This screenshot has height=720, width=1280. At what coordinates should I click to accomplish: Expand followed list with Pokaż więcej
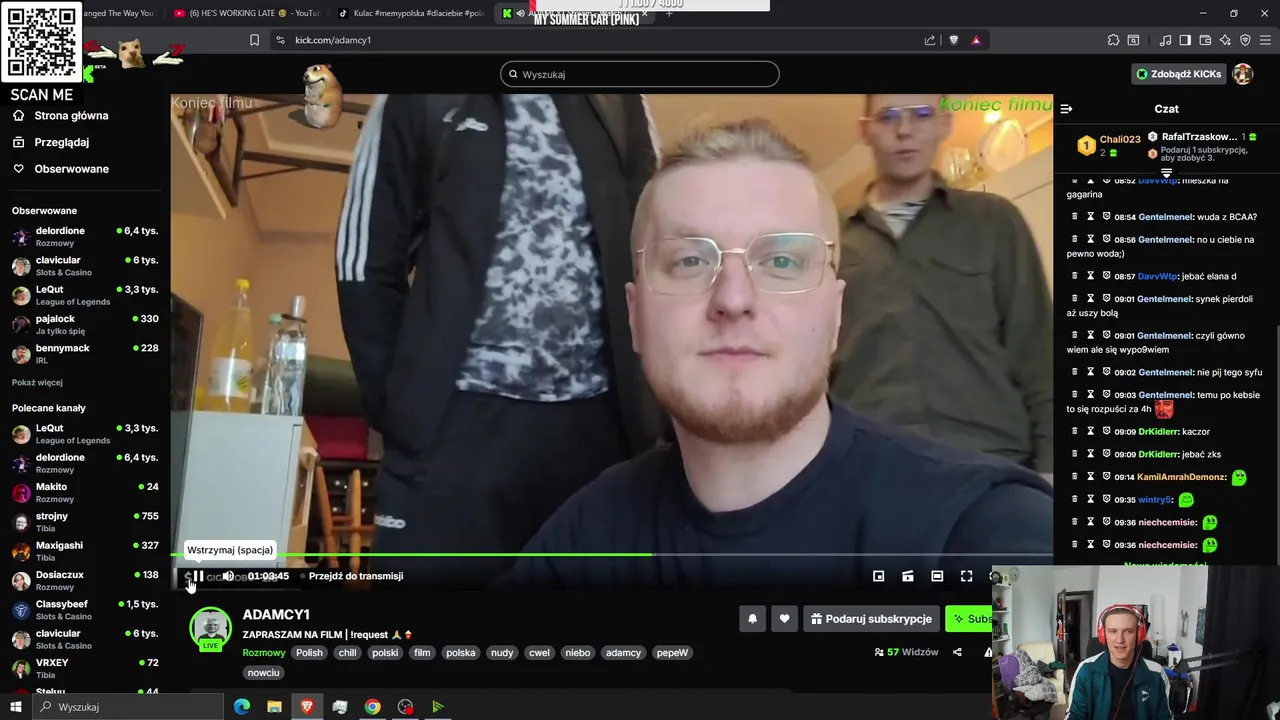pyautogui.click(x=37, y=382)
